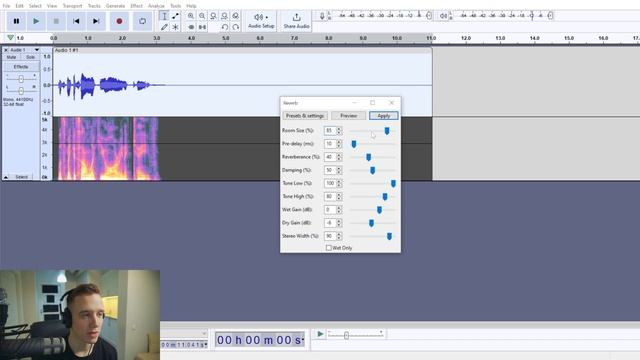Click the Reverb Preview button
The width and height of the screenshot is (640, 360).
pyautogui.click(x=349, y=116)
